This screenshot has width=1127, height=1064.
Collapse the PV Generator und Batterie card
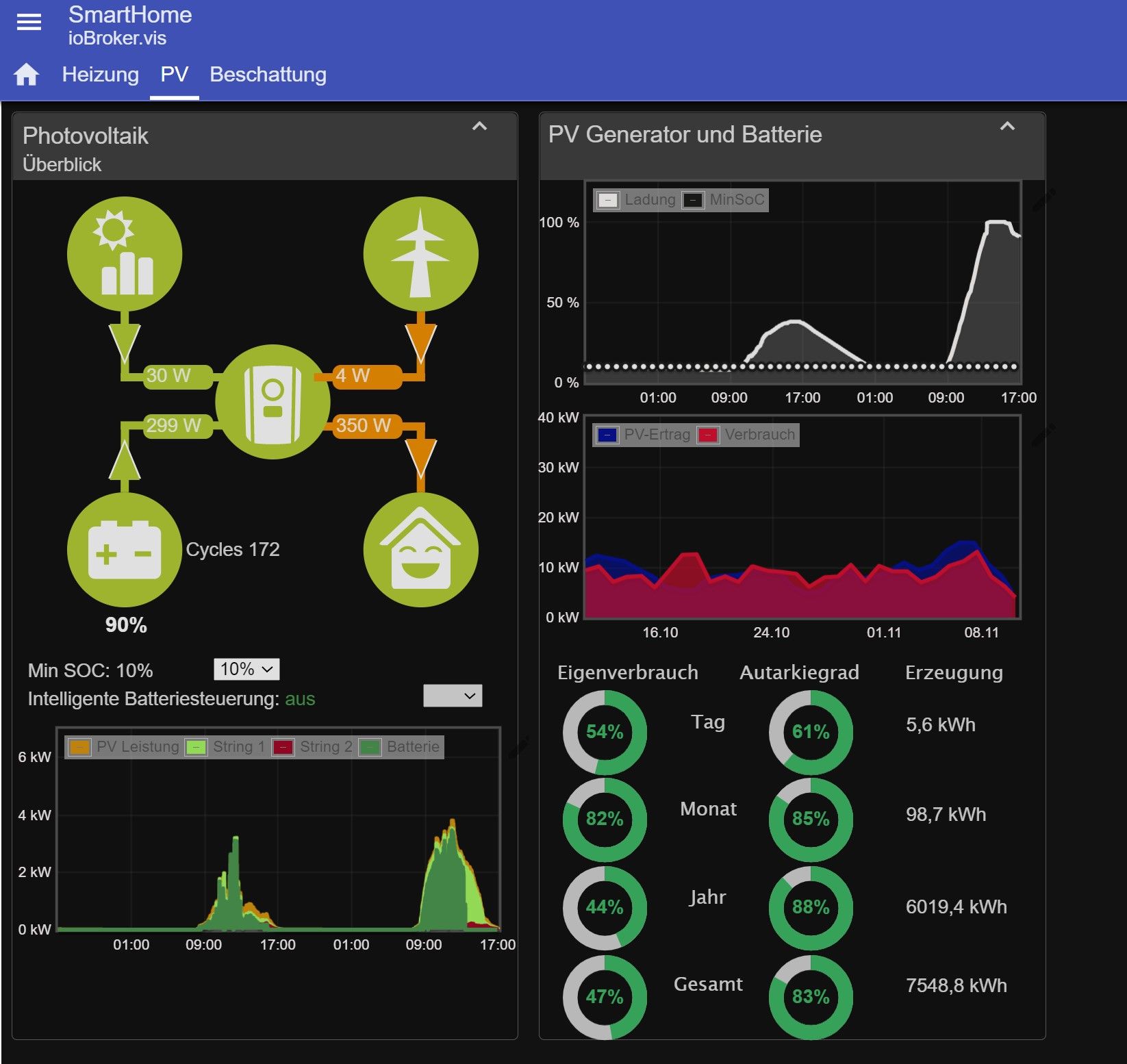pyautogui.click(x=1007, y=126)
